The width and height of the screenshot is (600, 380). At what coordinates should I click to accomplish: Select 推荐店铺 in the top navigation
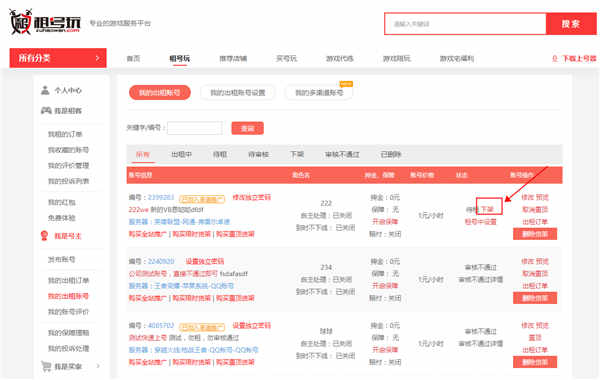(233, 59)
